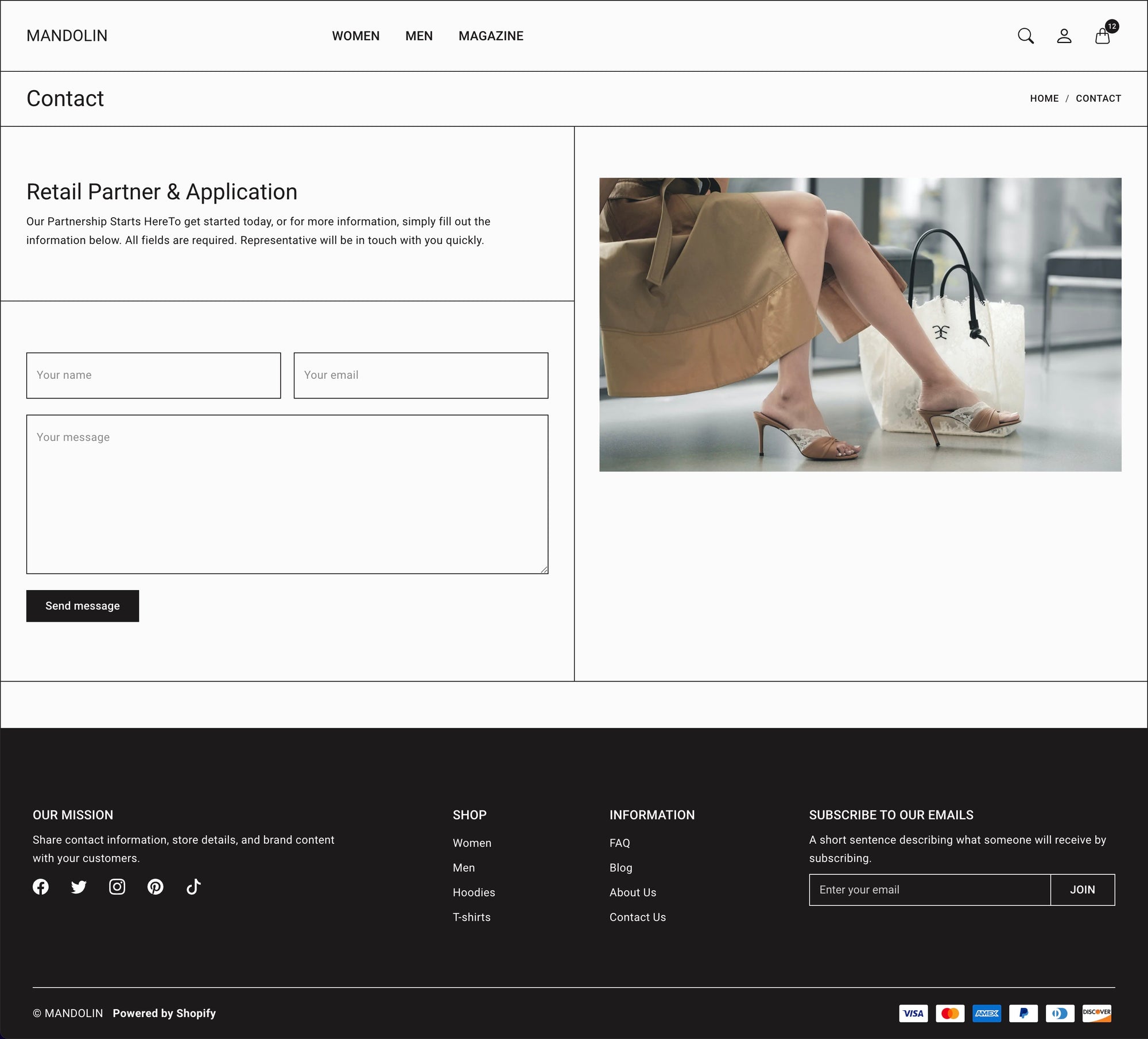Screen dimensions: 1148x1039
Task: Open the Twitter social icon
Action: point(79,887)
